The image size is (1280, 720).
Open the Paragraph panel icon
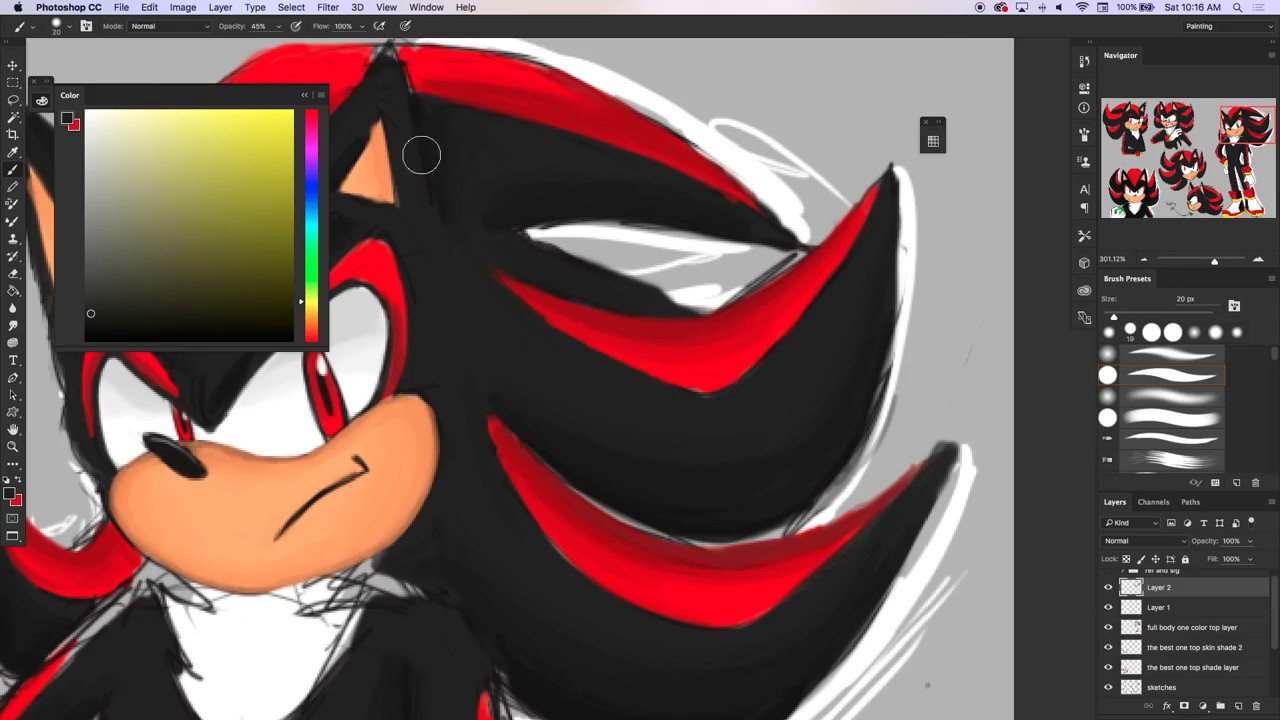[x=1085, y=208]
